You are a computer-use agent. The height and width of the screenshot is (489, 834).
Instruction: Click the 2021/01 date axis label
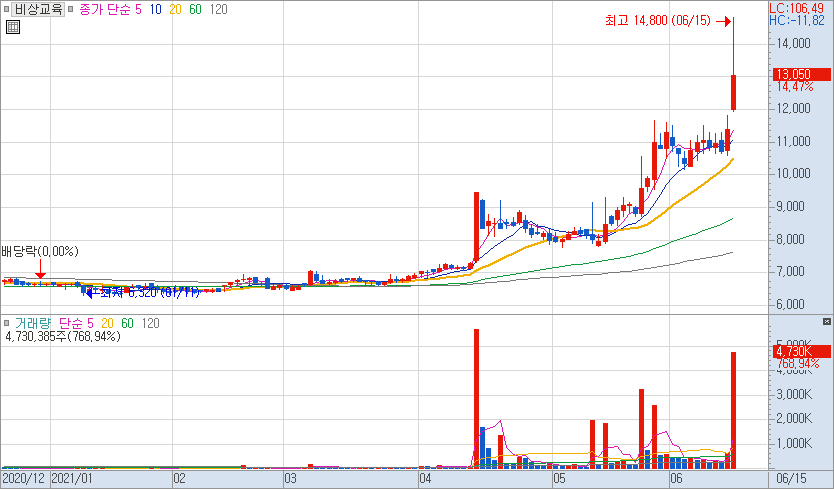click(x=71, y=478)
